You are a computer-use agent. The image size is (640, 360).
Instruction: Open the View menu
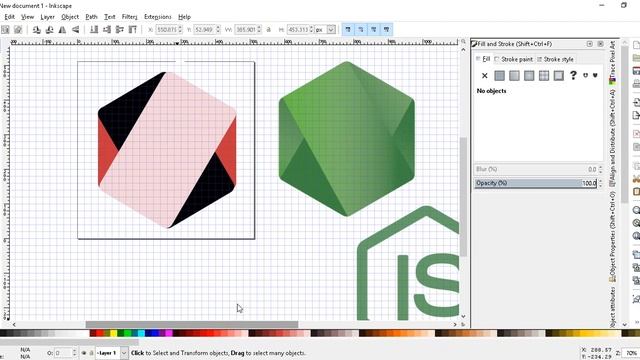click(x=27, y=17)
